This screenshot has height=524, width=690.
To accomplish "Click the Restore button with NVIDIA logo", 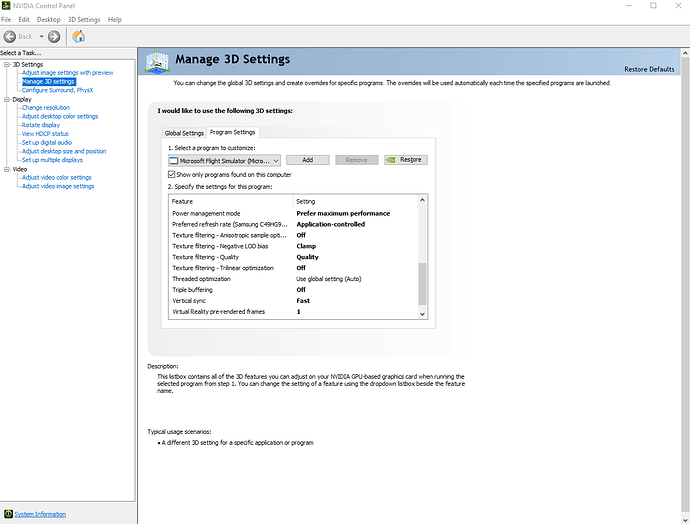I will pyautogui.click(x=405, y=160).
